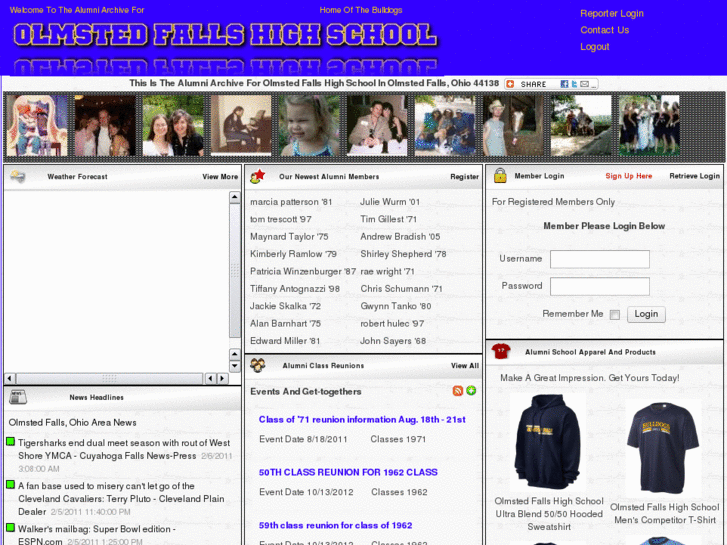Screen dimensions: 727x545
Task: Share page via Facebook icon
Action: click(564, 84)
